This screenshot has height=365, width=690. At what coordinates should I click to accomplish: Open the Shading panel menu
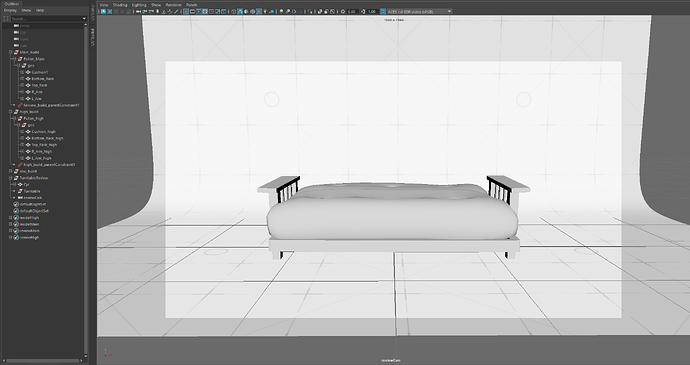pyautogui.click(x=120, y=5)
